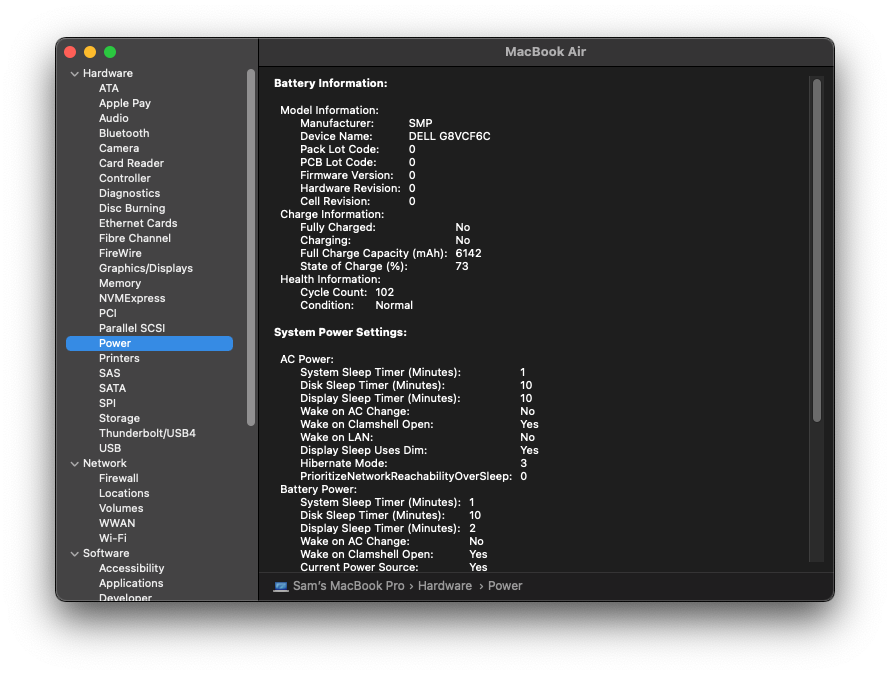Collapse the Hardware section chevron
The image size is (890, 675).
(74, 74)
